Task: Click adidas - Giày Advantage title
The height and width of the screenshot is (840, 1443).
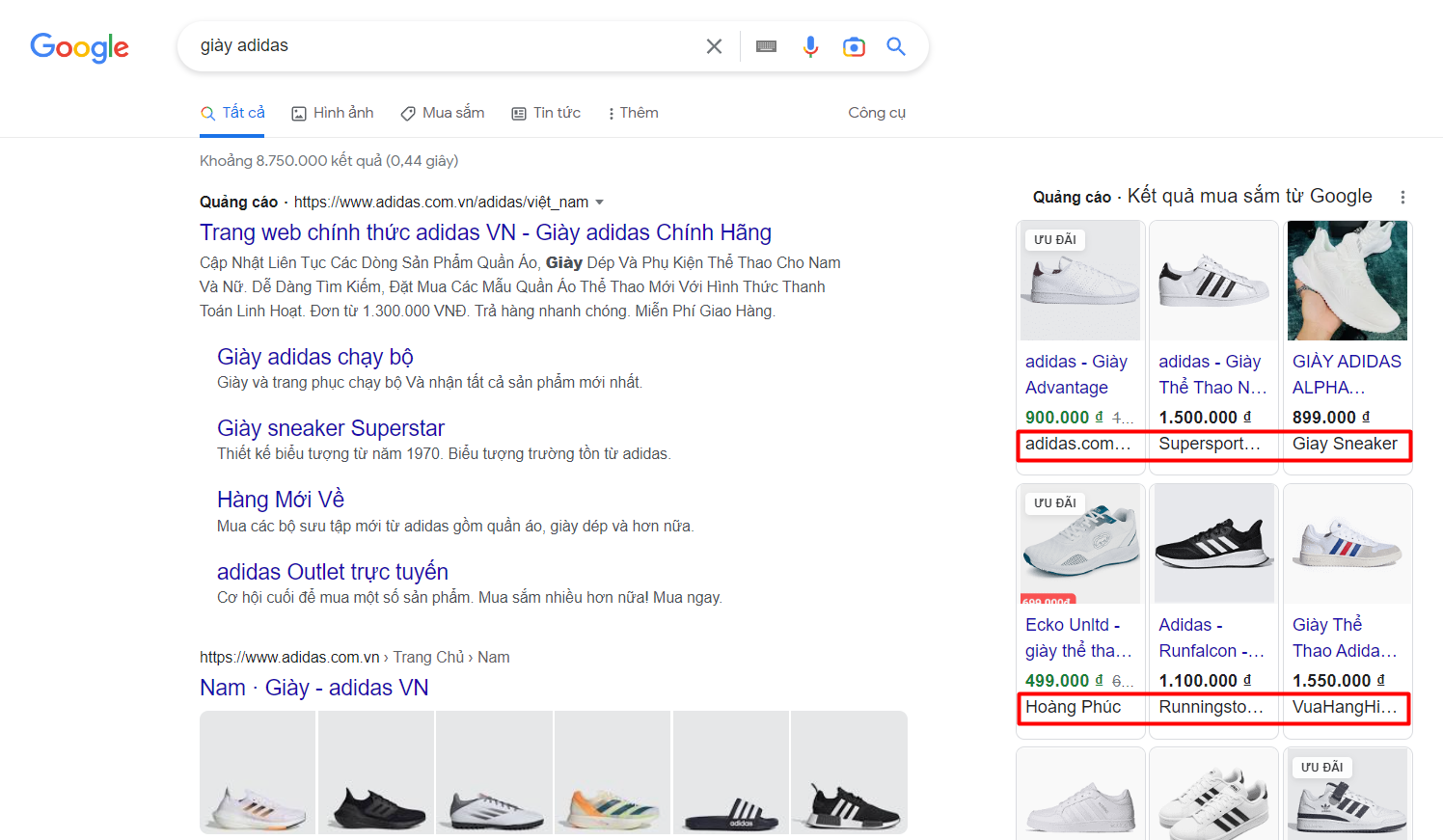Action: pos(1076,374)
